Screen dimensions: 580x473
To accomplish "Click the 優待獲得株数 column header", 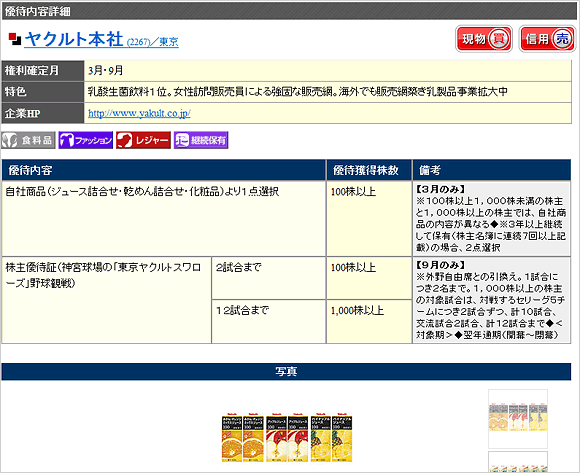I will pyautogui.click(x=369, y=170).
